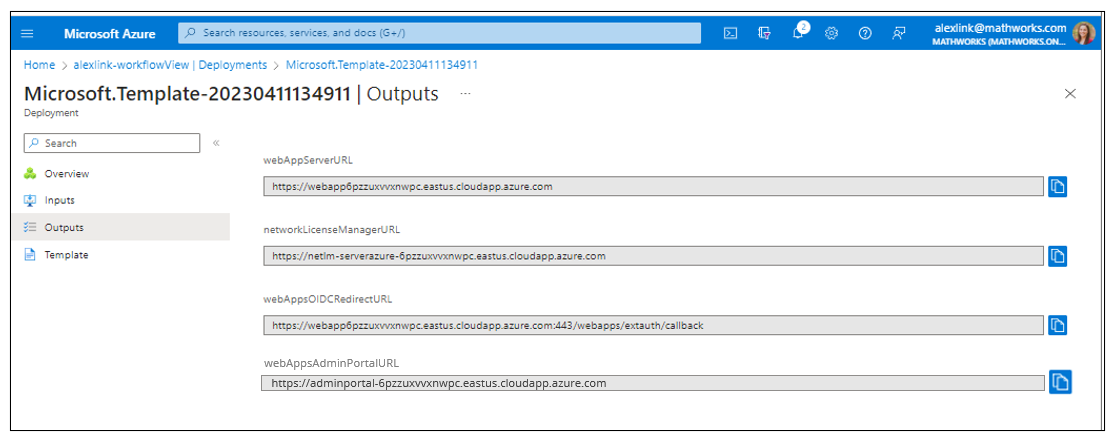
Task: Click the Microsoft Azure logo text
Action: pyautogui.click(x=110, y=33)
